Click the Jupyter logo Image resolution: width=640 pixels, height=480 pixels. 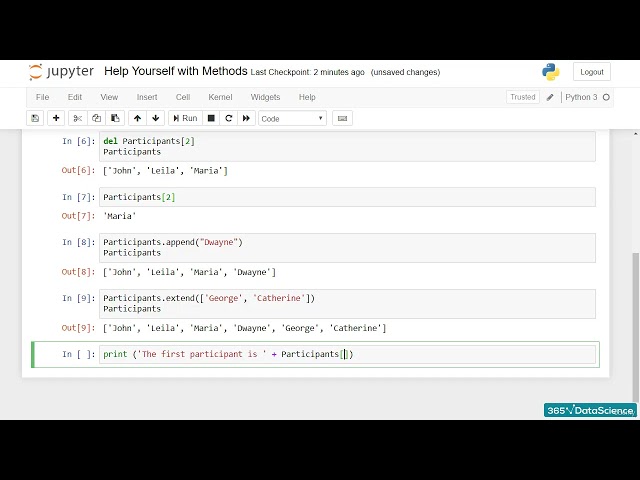(x=61, y=72)
